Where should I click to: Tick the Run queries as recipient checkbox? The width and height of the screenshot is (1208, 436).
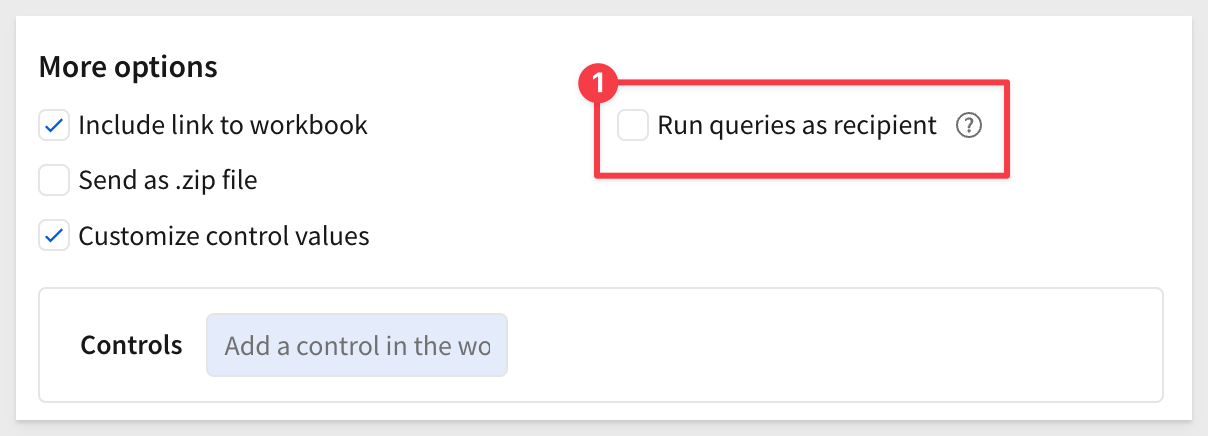click(x=633, y=126)
